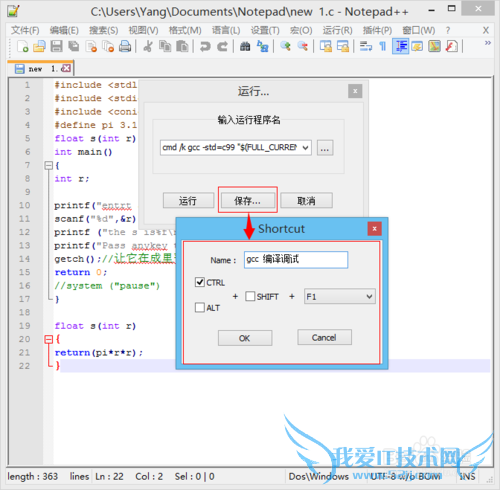Click the menu bar X close document button

pyautogui.click(x=486, y=31)
